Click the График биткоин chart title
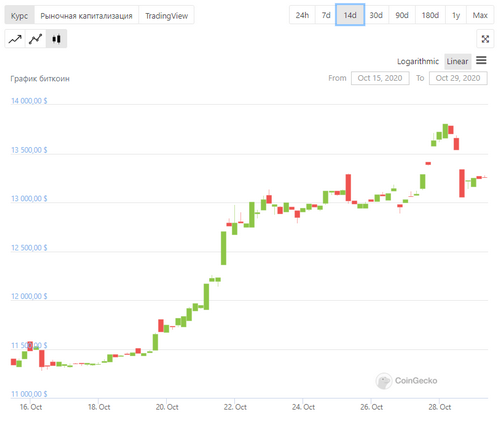 click(x=40, y=79)
